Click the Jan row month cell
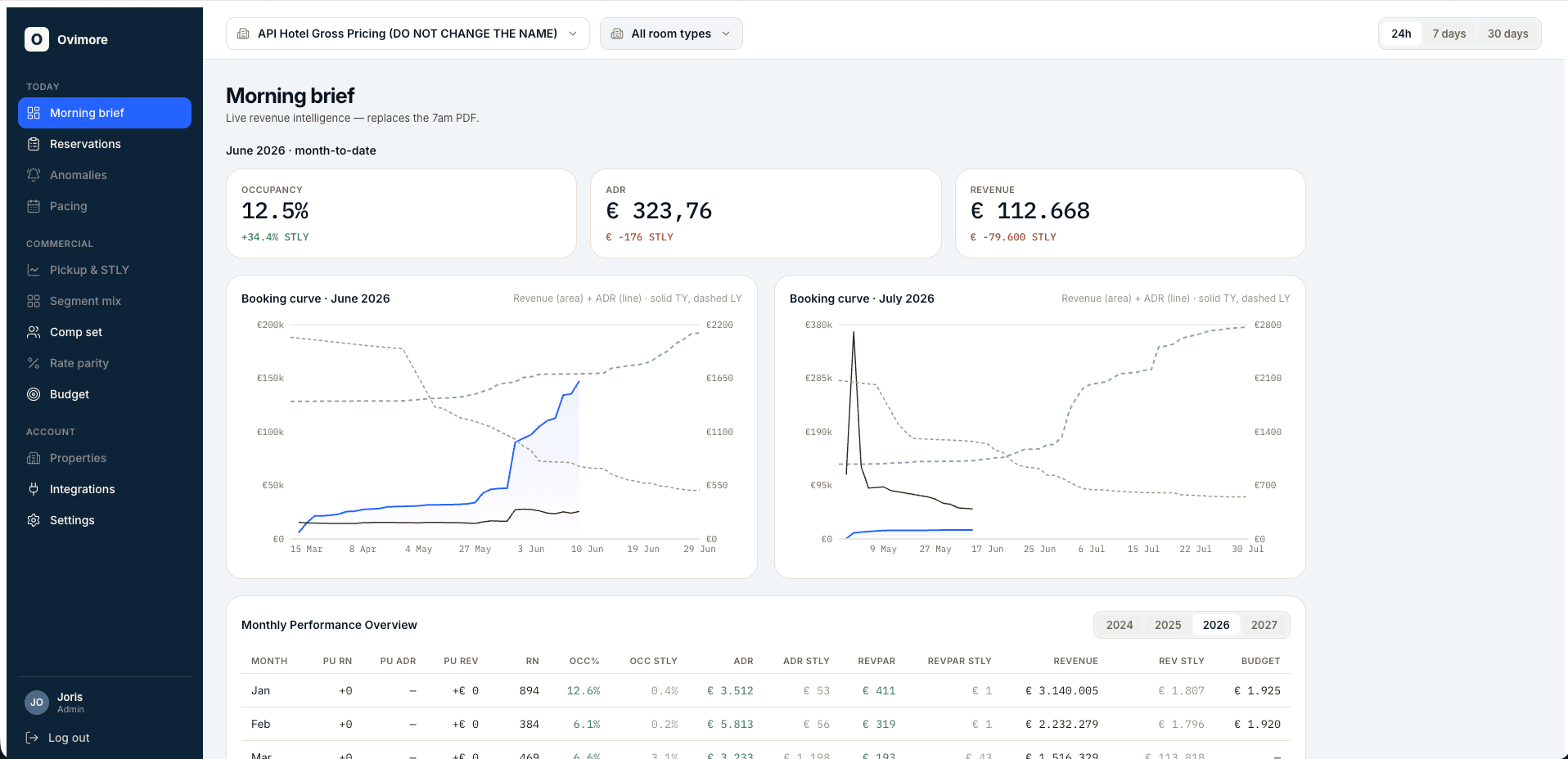 [x=260, y=691]
